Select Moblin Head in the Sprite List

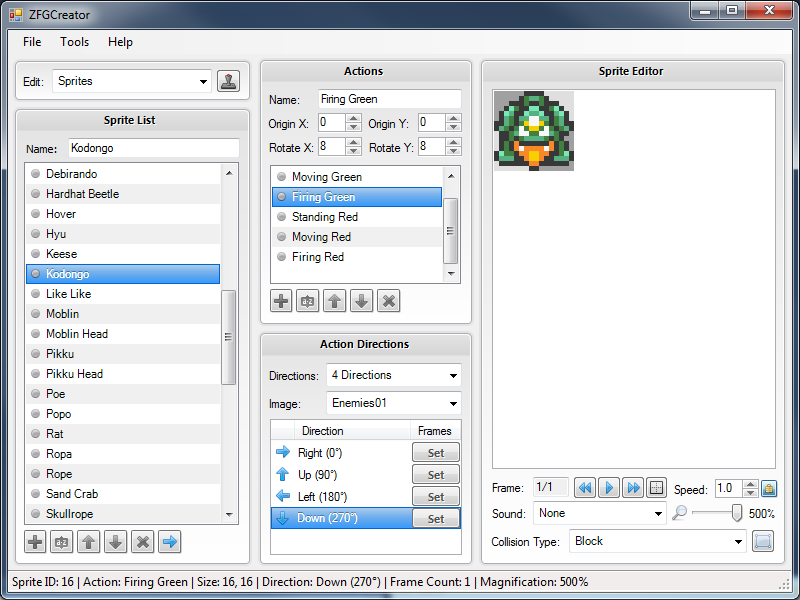(123, 334)
